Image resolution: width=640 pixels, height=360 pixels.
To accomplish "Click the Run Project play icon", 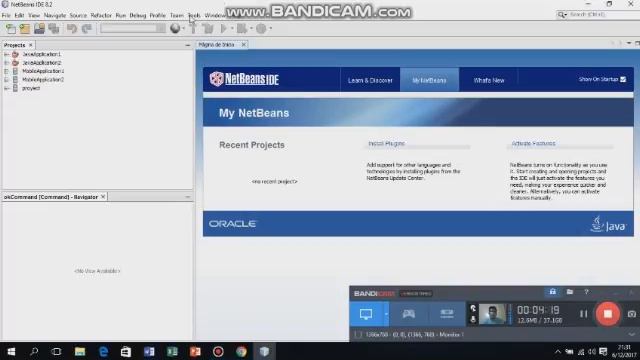I will click(224, 28).
